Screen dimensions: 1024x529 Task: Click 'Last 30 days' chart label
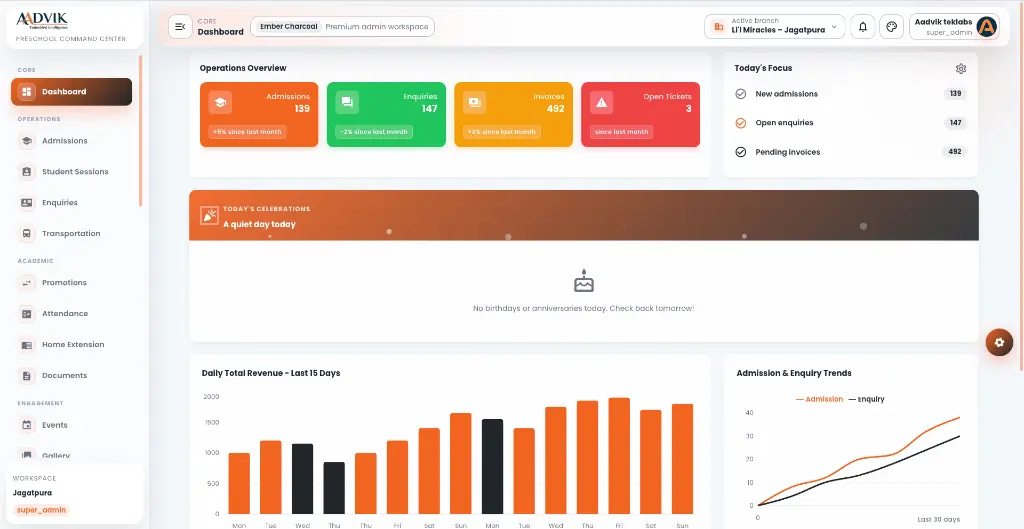coord(938,520)
